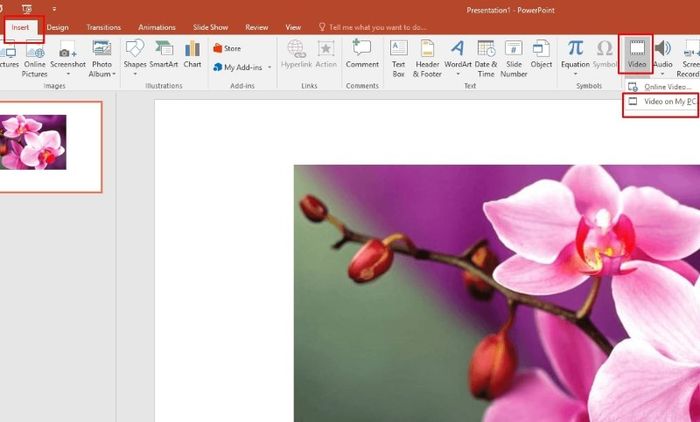Open the Animations tab

click(x=157, y=28)
